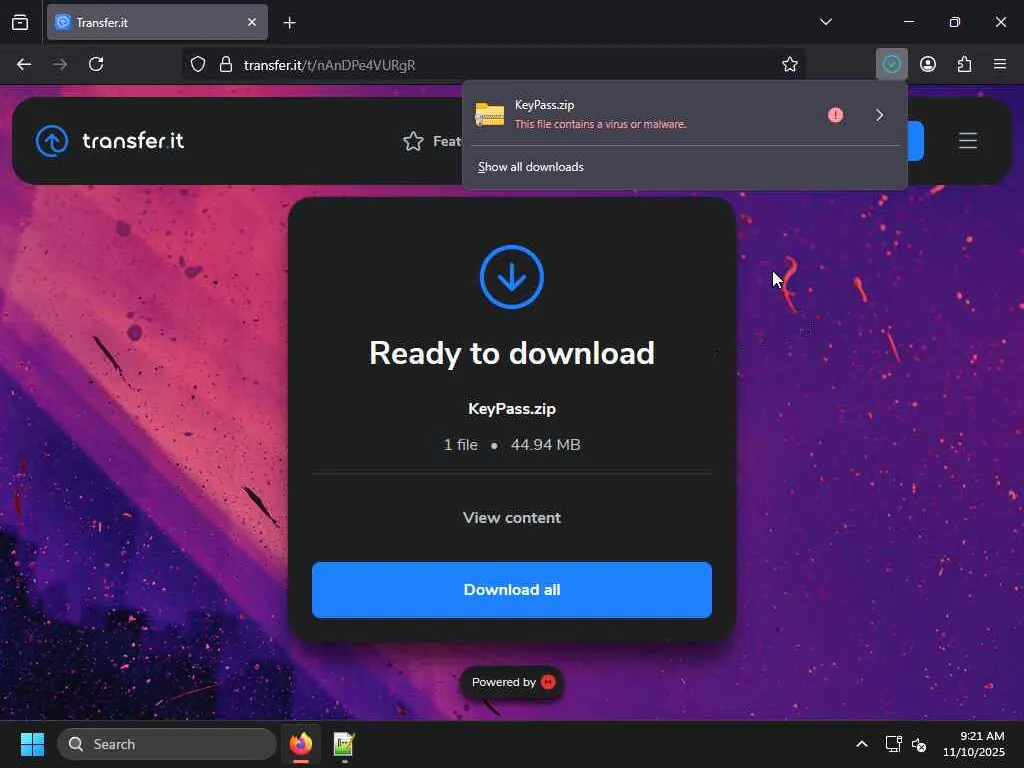Open Firefox application hamburger menu
Screen dimensions: 1024x768
[1000, 64]
